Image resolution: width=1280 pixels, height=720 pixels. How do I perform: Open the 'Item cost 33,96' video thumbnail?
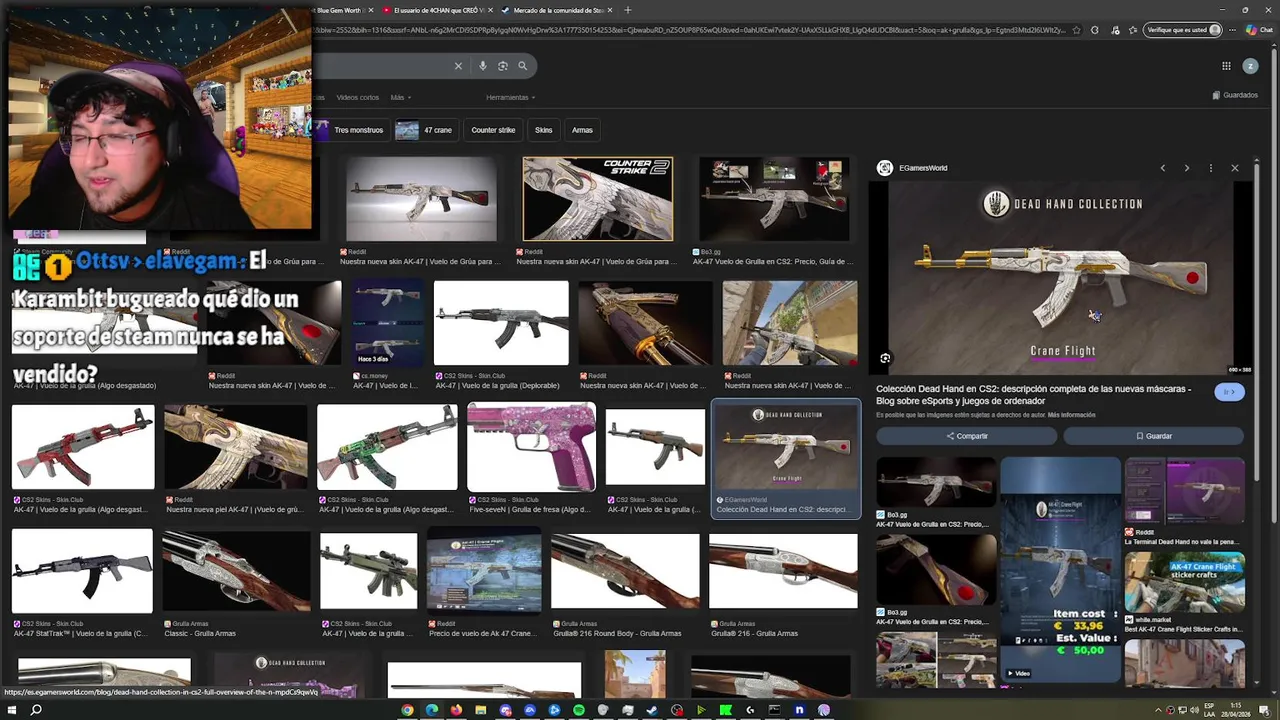point(1060,570)
